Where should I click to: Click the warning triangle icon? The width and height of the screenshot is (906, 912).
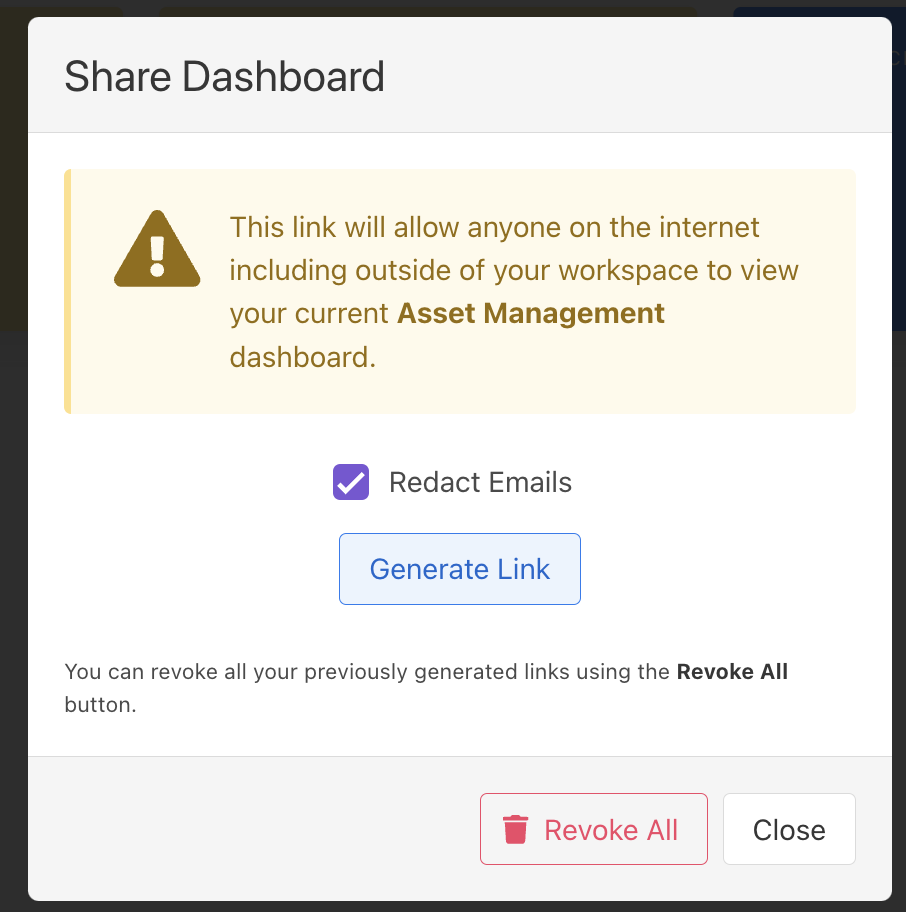157,250
